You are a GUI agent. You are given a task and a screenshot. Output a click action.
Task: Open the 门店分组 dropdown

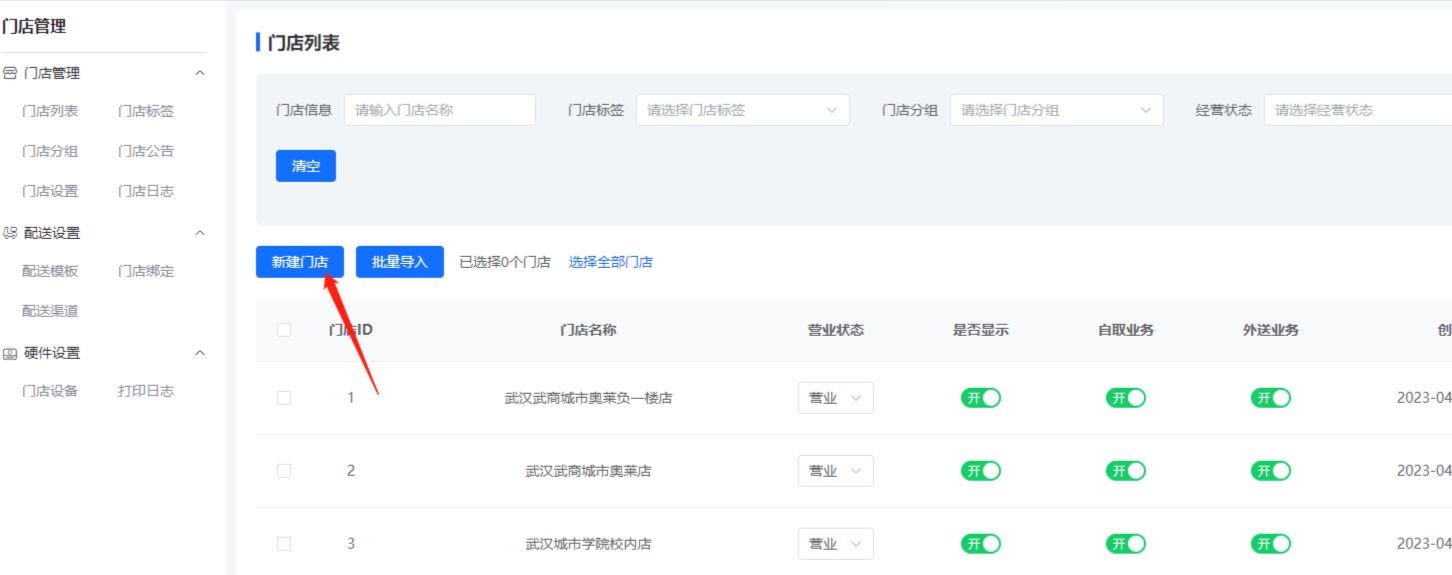1057,110
